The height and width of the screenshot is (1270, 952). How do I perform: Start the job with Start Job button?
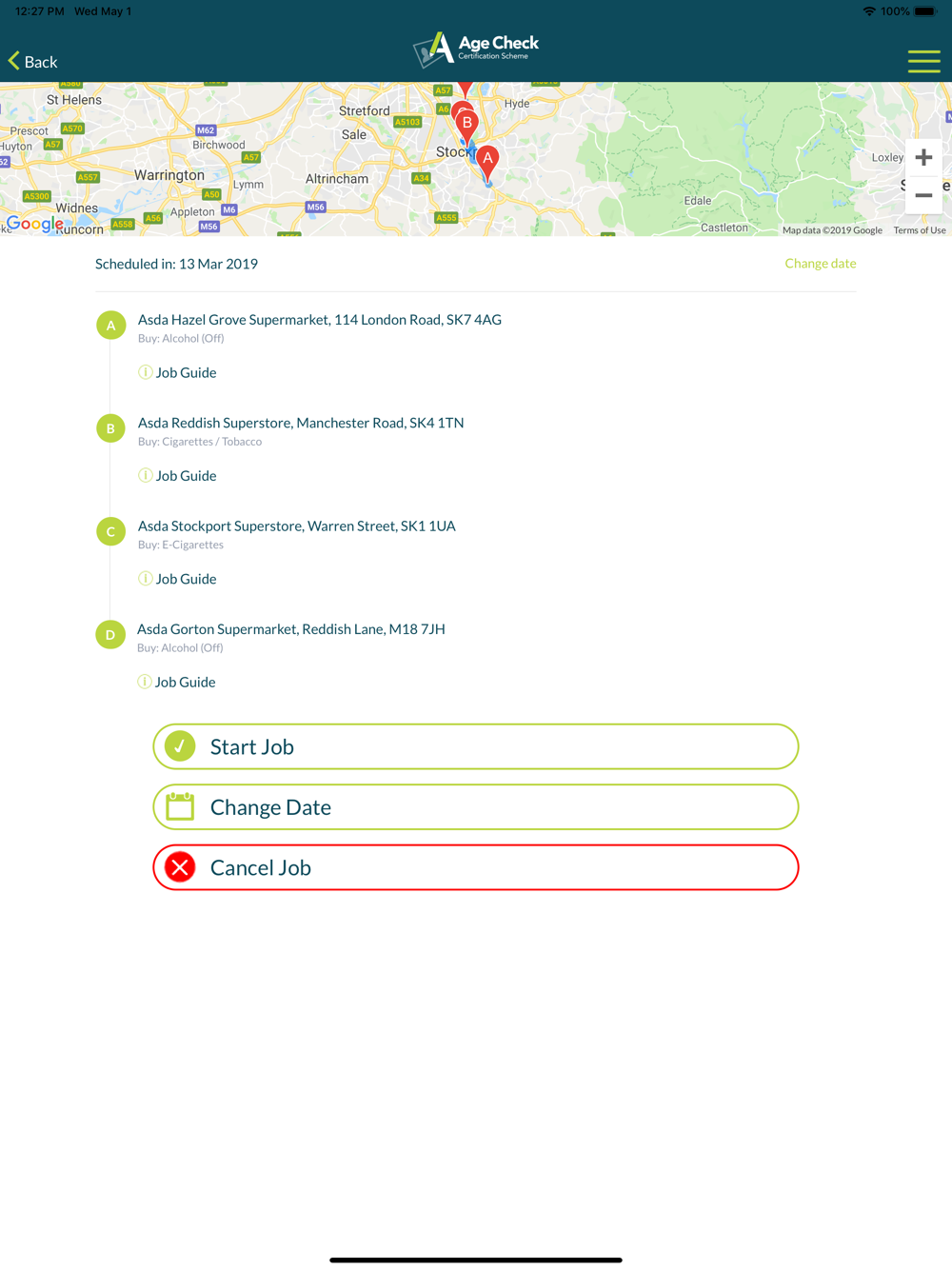(476, 746)
